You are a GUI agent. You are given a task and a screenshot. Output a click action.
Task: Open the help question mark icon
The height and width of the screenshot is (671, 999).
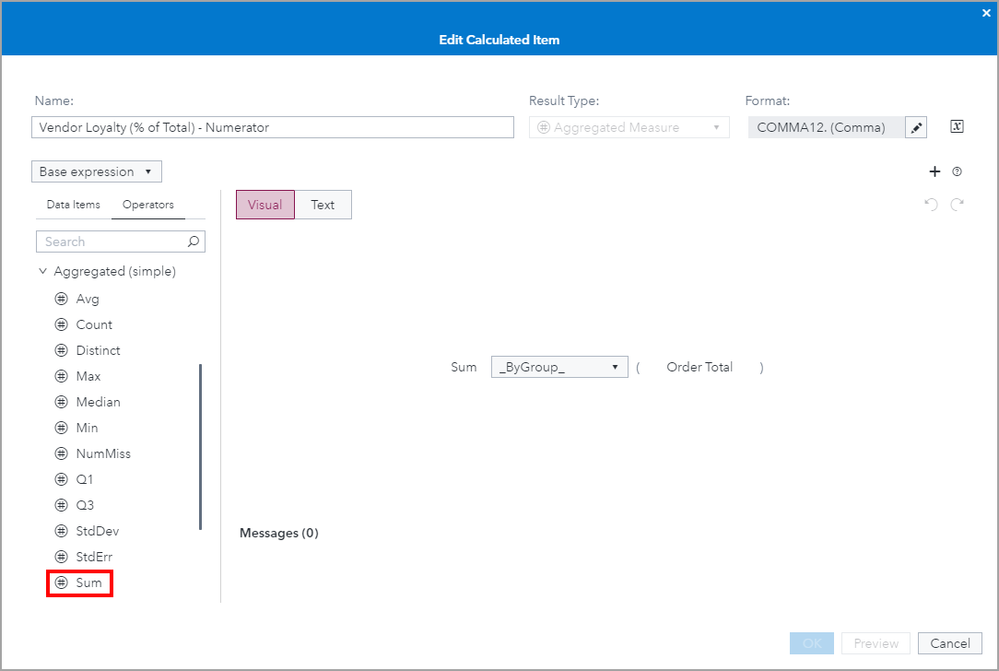pos(957,172)
